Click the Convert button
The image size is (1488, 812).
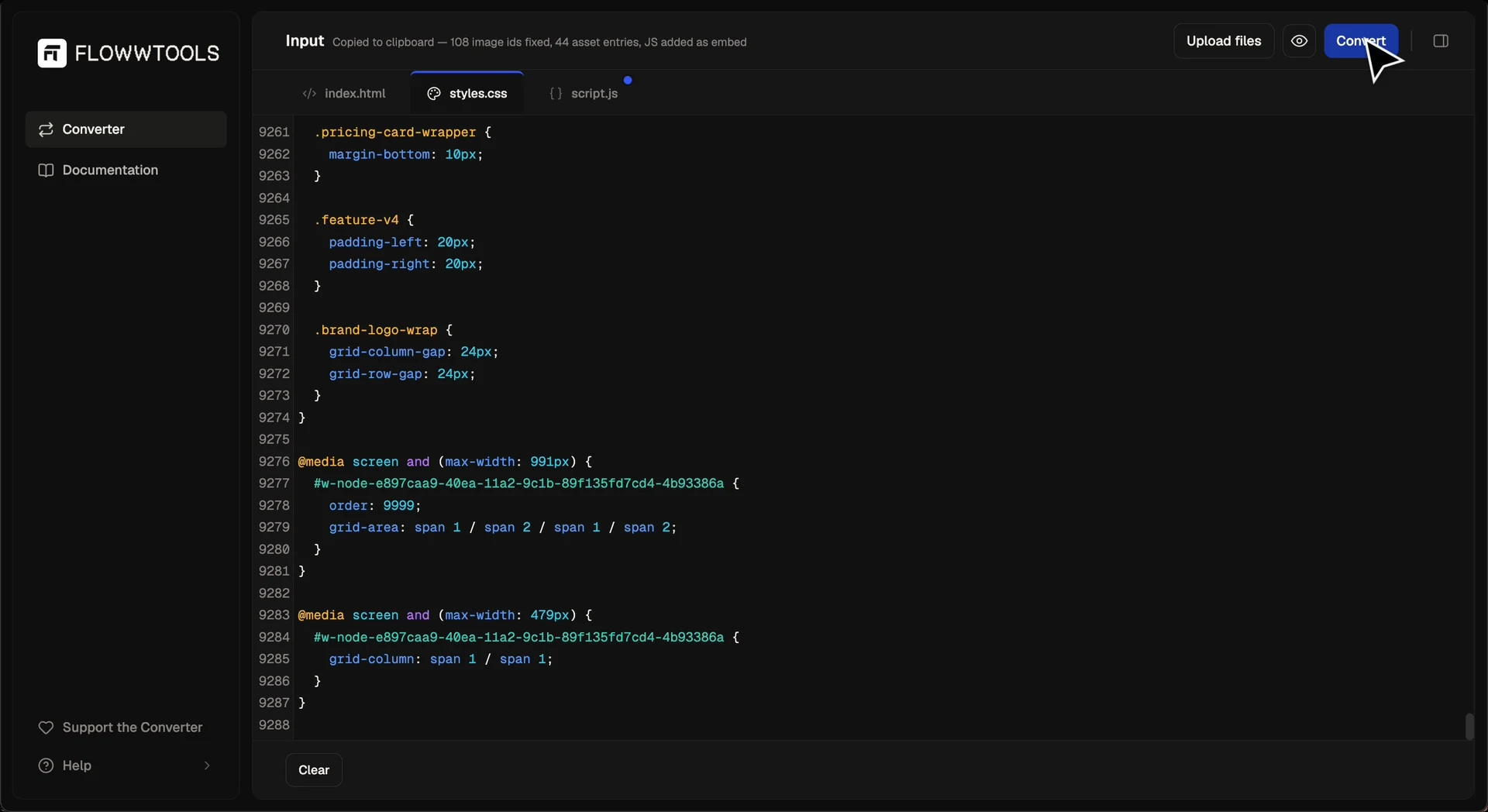pos(1361,41)
